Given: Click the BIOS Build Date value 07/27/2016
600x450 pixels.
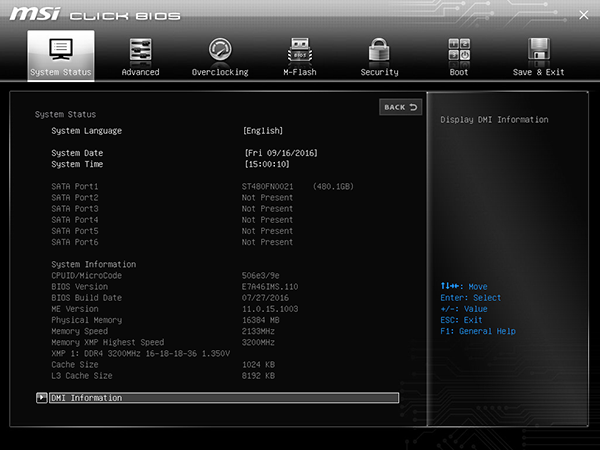Looking at the screenshot, I should [x=265, y=298].
